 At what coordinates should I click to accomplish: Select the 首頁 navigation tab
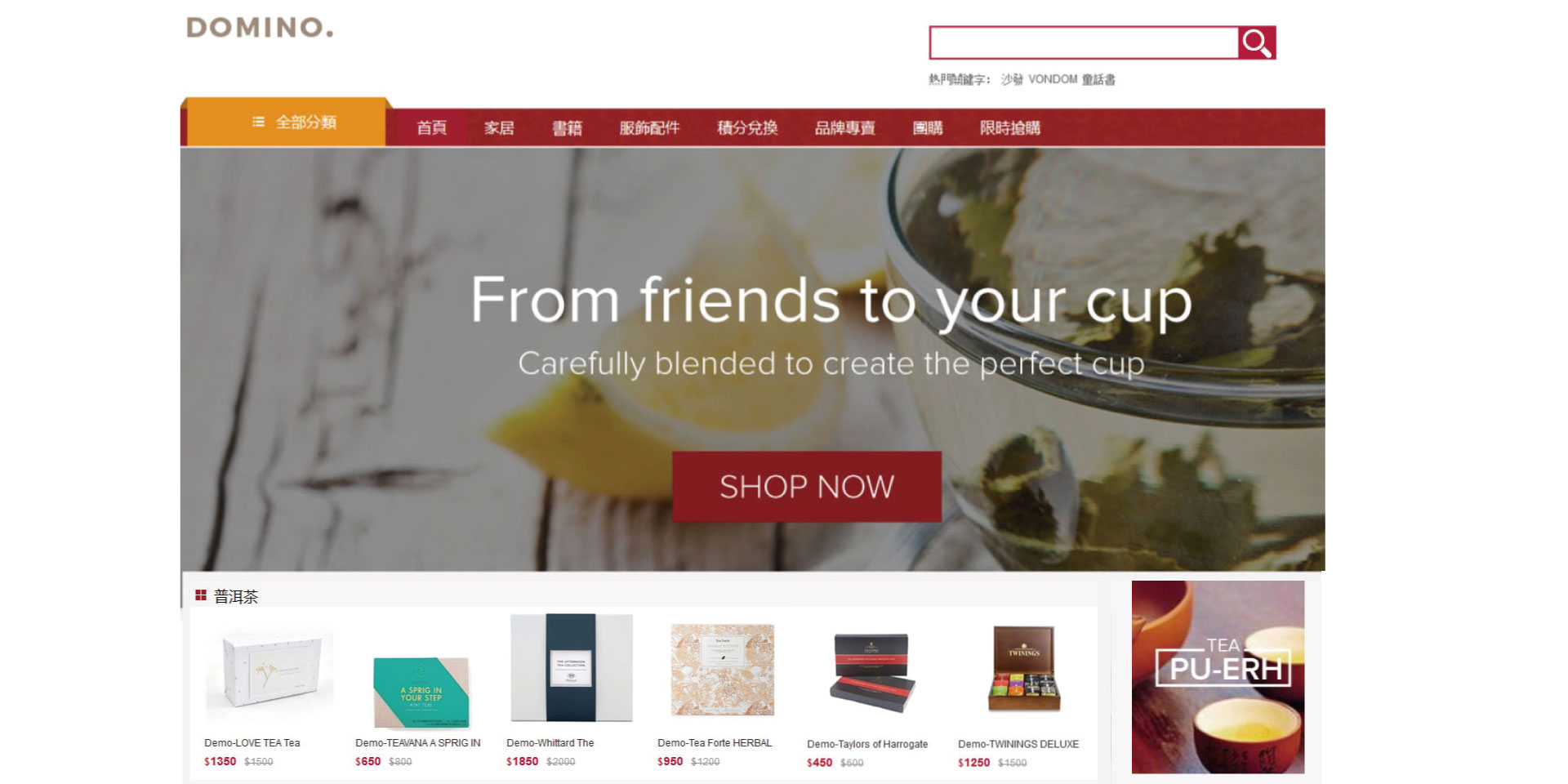coord(431,127)
